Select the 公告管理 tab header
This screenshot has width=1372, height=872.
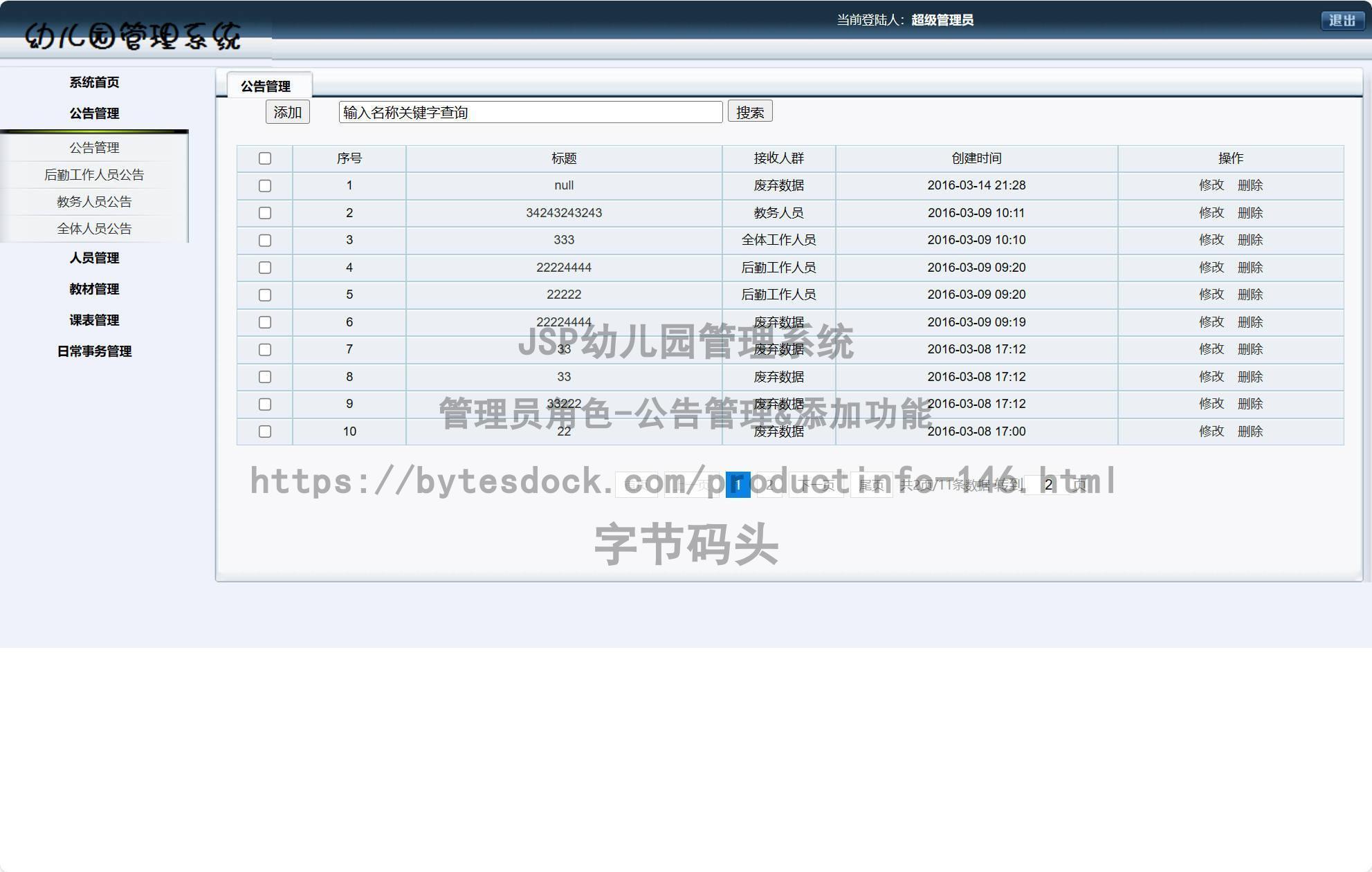pyautogui.click(x=266, y=86)
